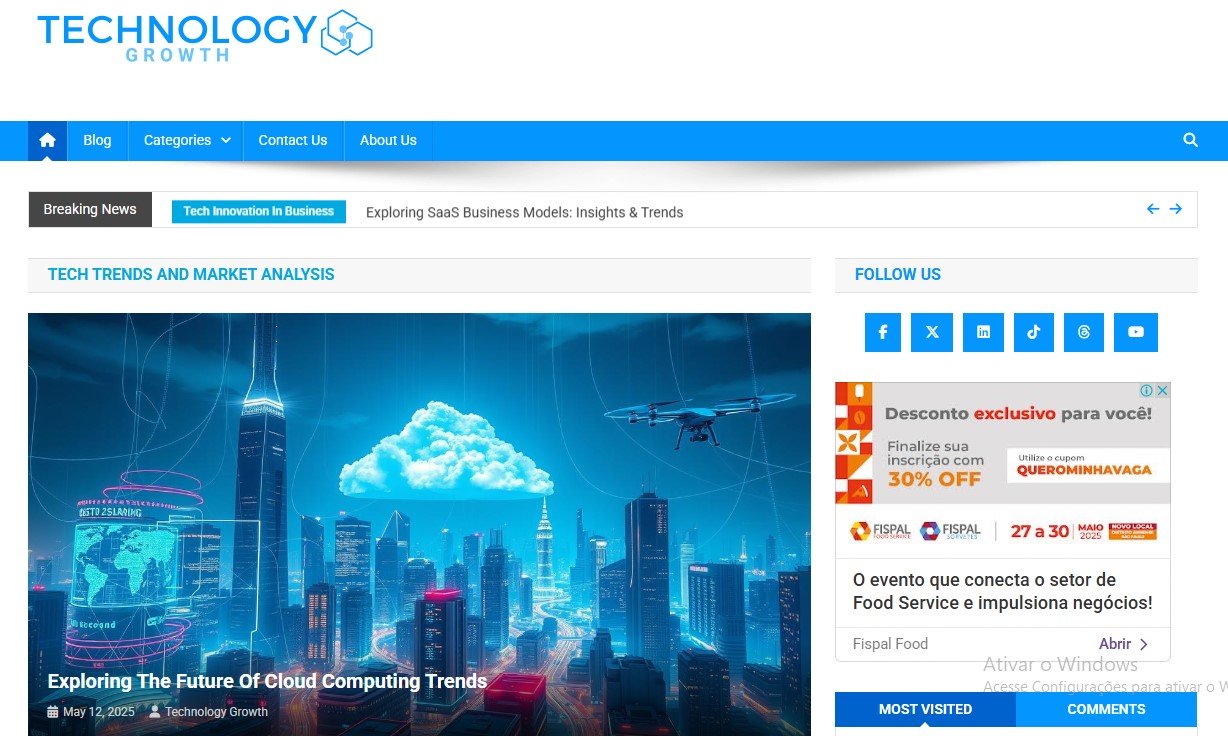Advance breaking news with right arrow
Image resolution: width=1228 pixels, height=736 pixels.
pyautogui.click(x=1176, y=209)
